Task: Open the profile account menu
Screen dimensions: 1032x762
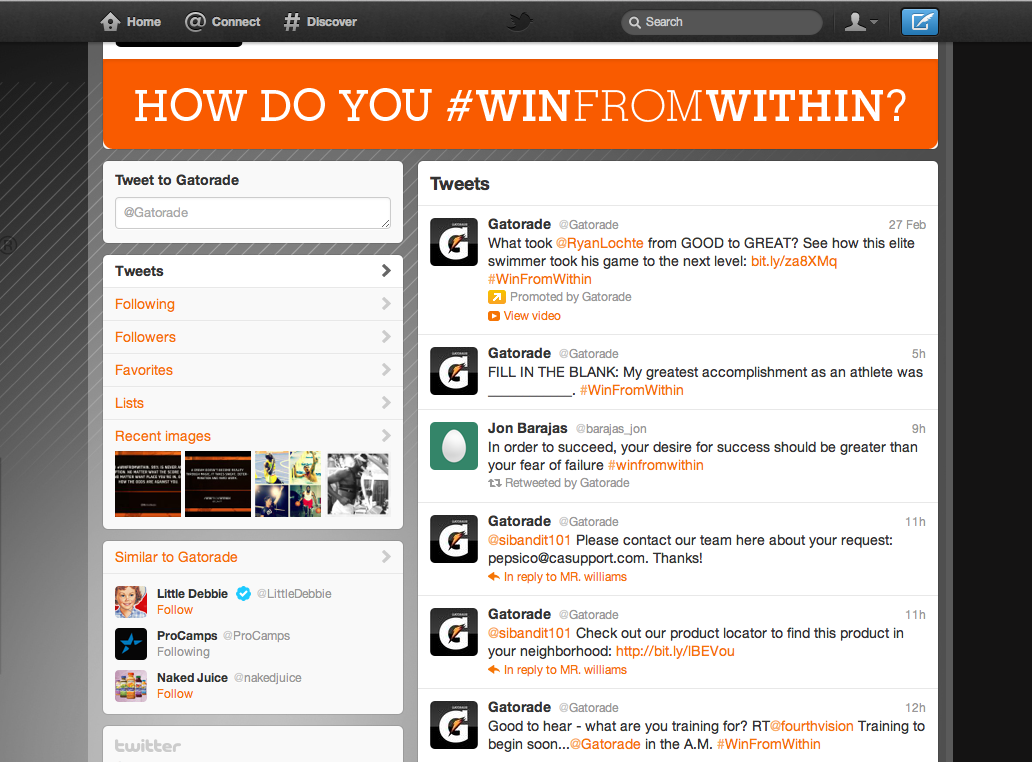Action: [861, 22]
